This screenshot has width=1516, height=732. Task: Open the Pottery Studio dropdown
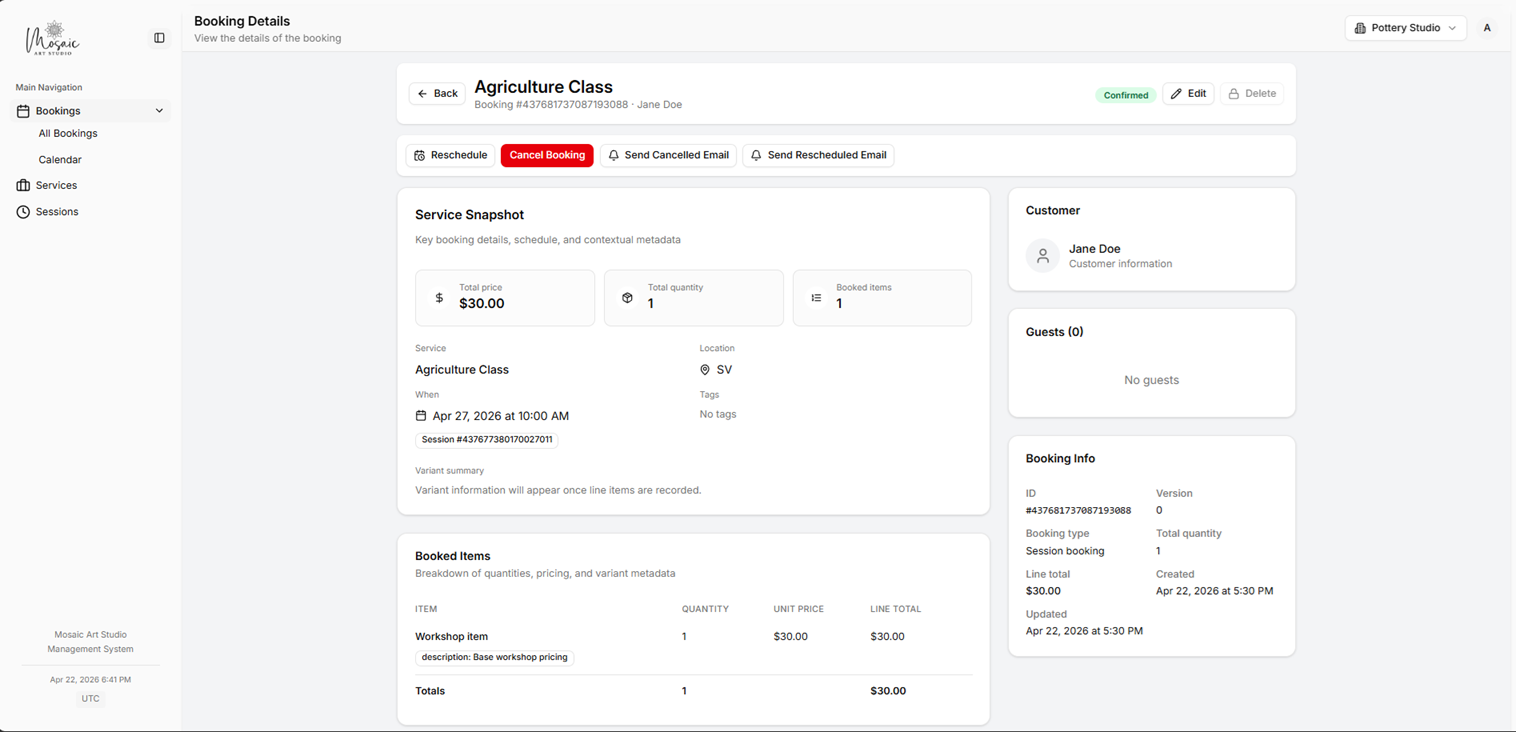[1405, 28]
